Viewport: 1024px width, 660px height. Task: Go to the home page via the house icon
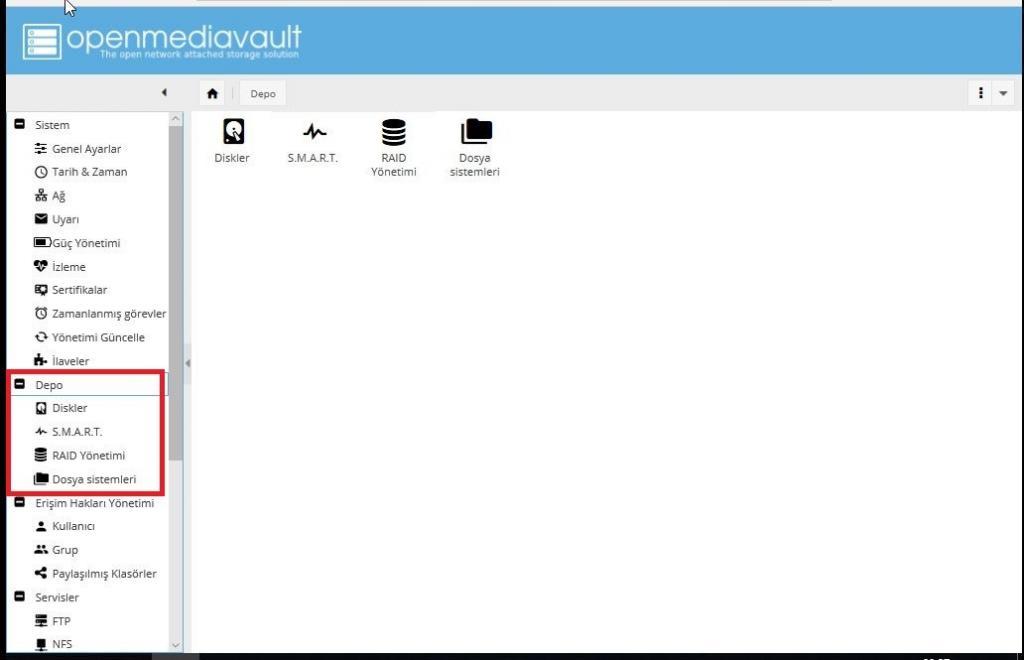[212, 93]
